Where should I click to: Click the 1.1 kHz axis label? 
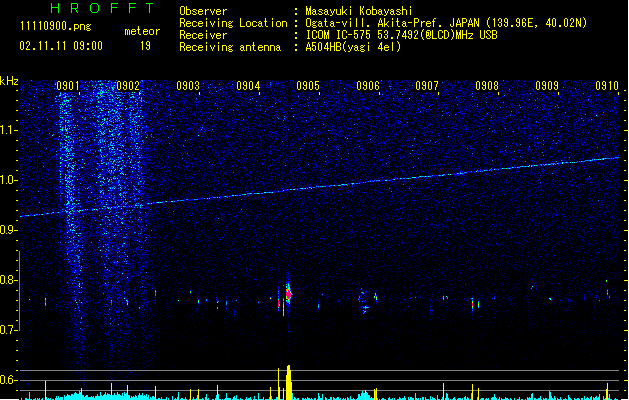[x=9, y=130]
